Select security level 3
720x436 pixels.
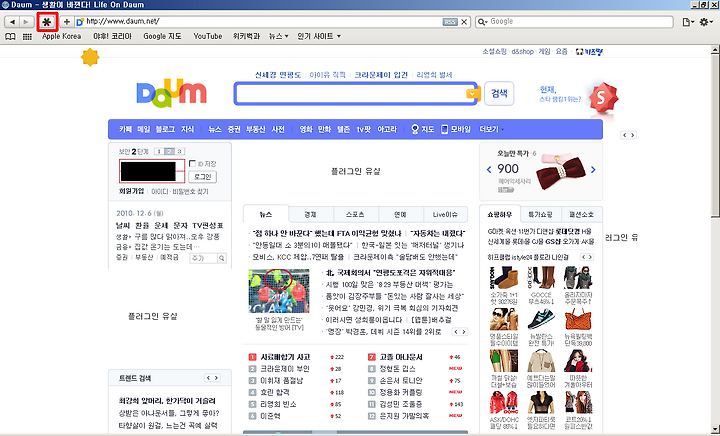(x=179, y=151)
